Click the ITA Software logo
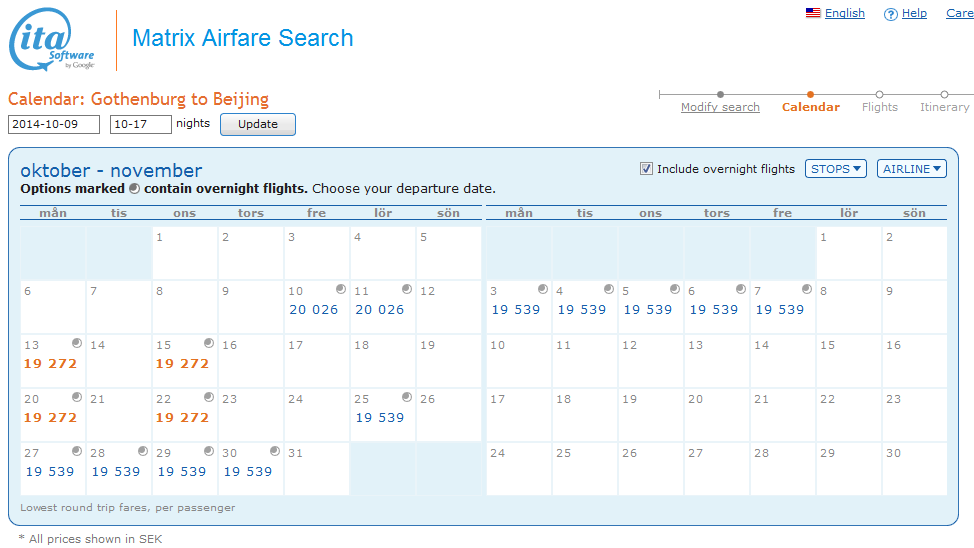Screen dimensions: 974x548 [x=52, y=40]
